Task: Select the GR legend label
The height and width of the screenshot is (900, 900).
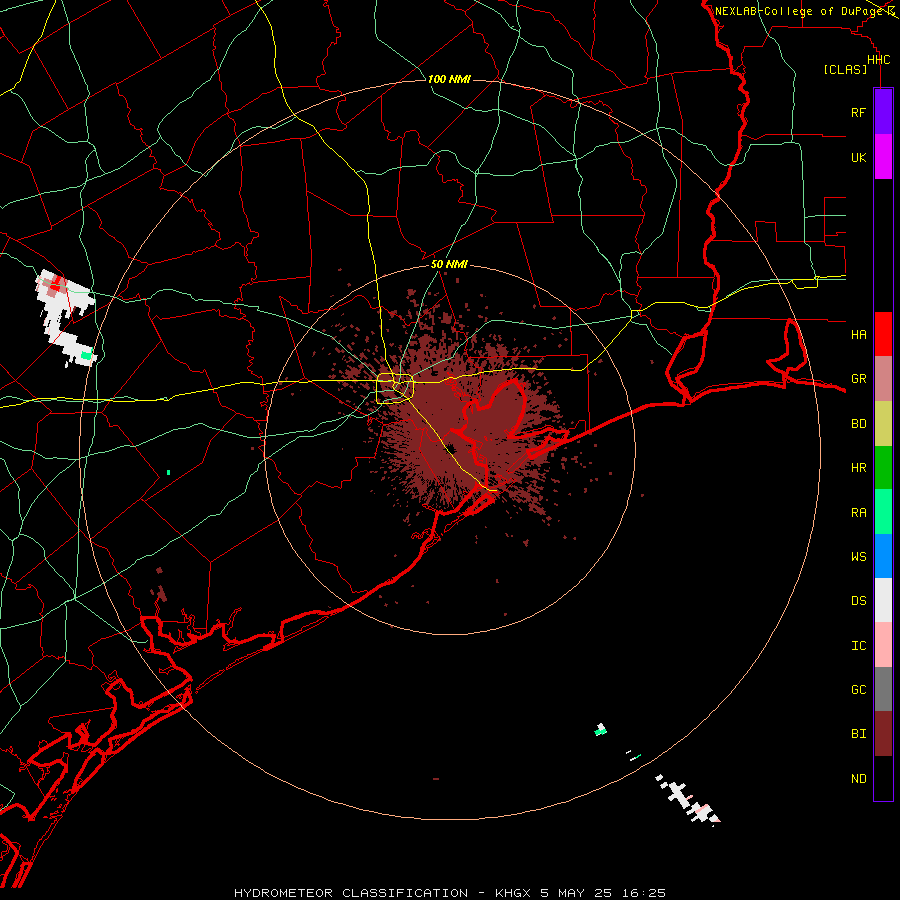Action: (x=858, y=379)
